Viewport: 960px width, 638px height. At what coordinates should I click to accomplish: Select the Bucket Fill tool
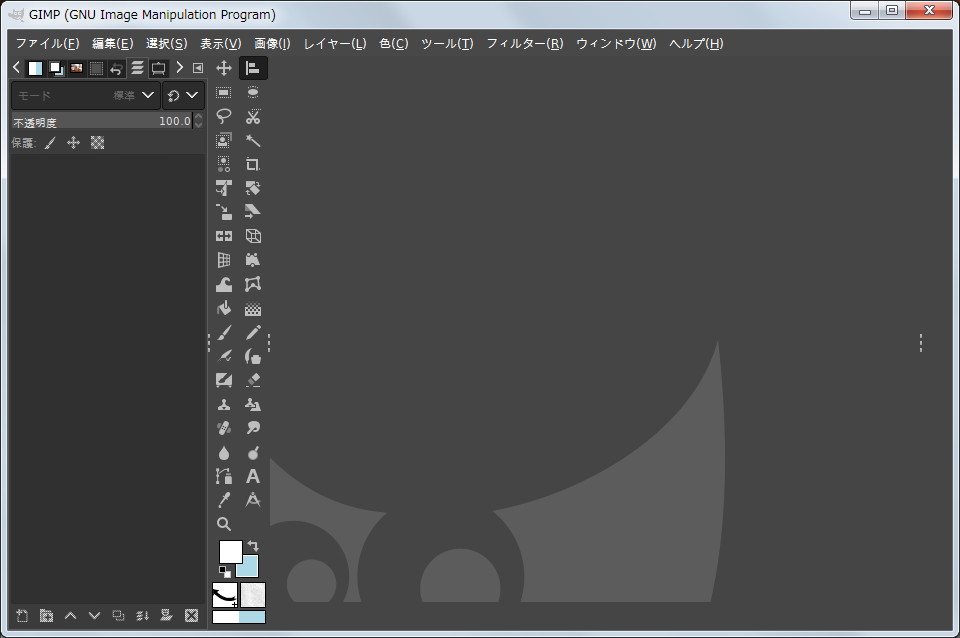224,308
